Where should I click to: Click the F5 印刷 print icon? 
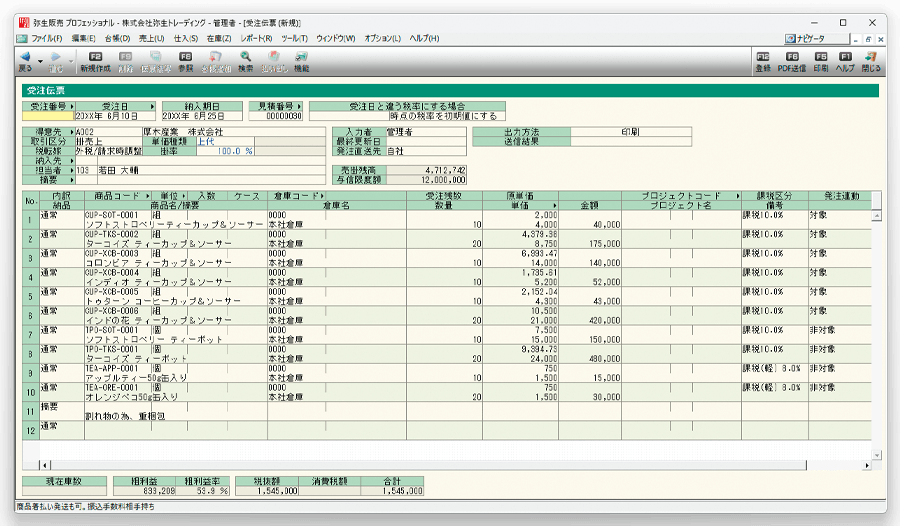[821, 56]
